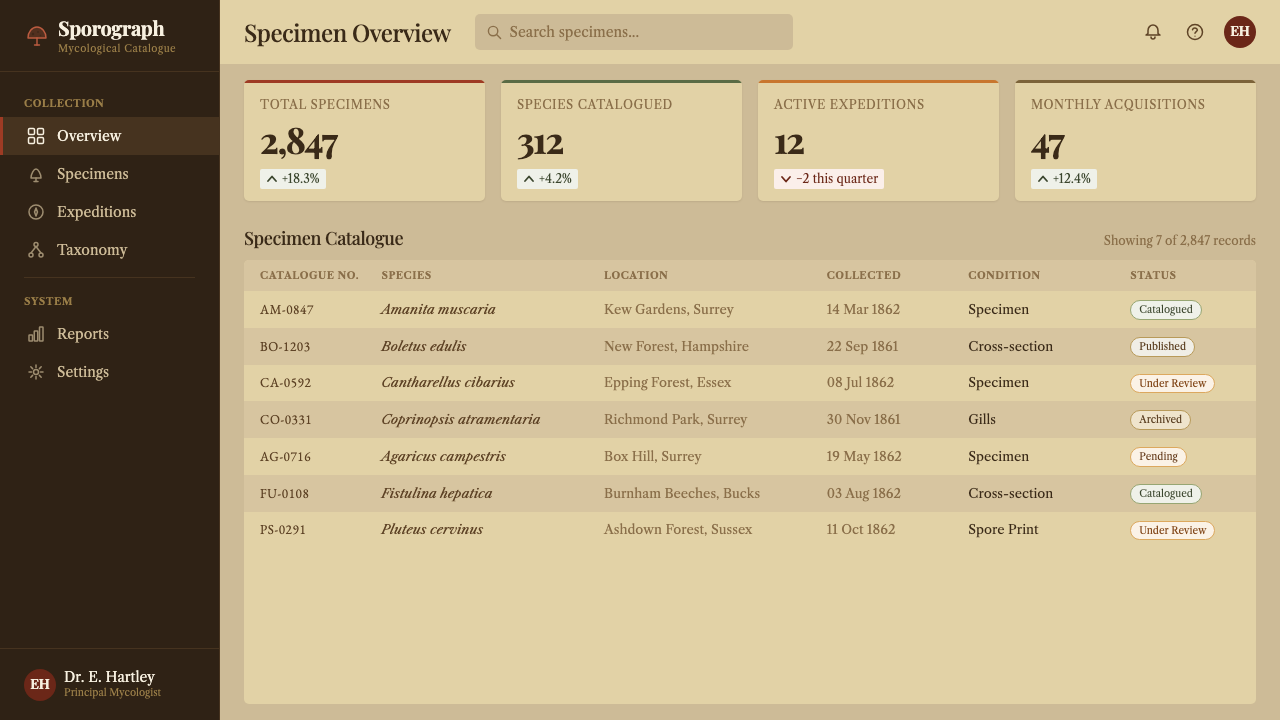
Task: Click the Showing 7 of 2,847 records text
Action: 1180,241
